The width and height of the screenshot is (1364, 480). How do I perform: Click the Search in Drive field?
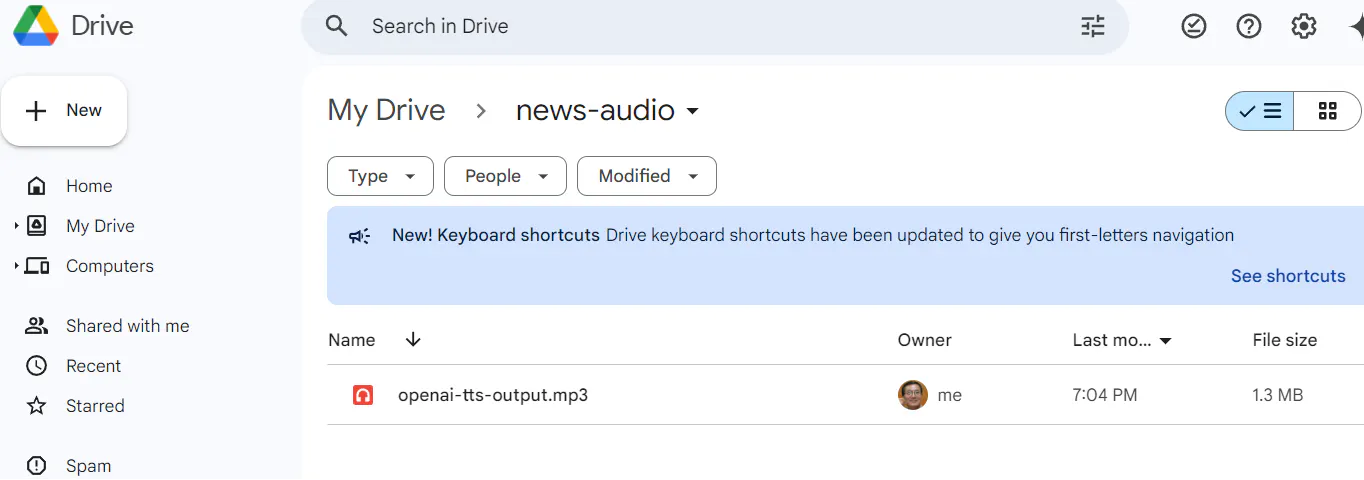pyautogui.click(x=715, y=26)
